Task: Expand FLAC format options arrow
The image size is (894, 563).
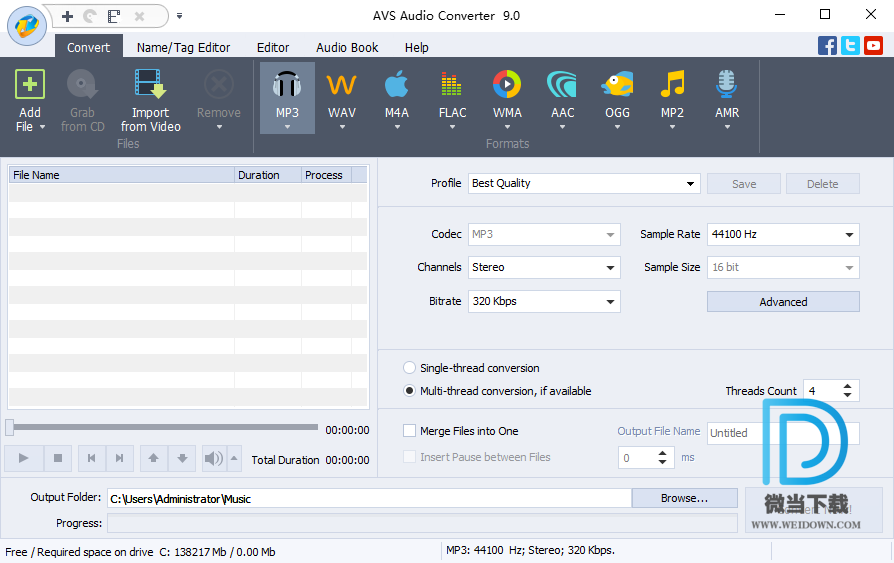Action: 452,127
